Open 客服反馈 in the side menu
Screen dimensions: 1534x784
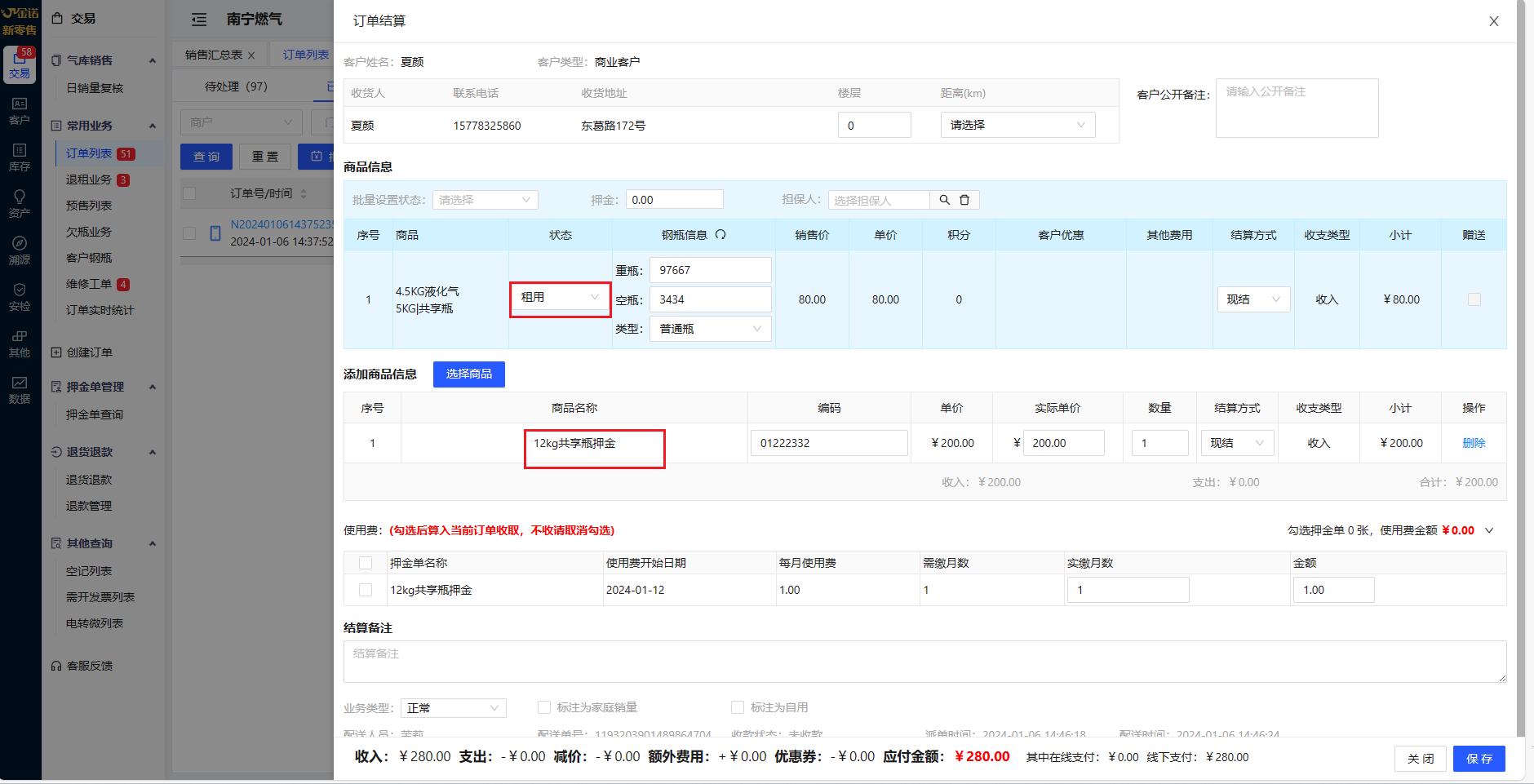(89, 666)
